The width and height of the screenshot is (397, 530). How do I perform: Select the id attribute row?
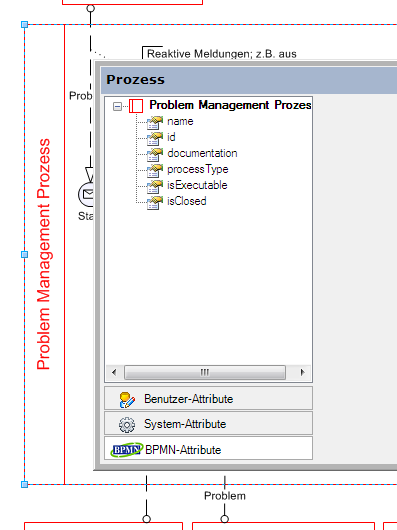coord(171,137)
